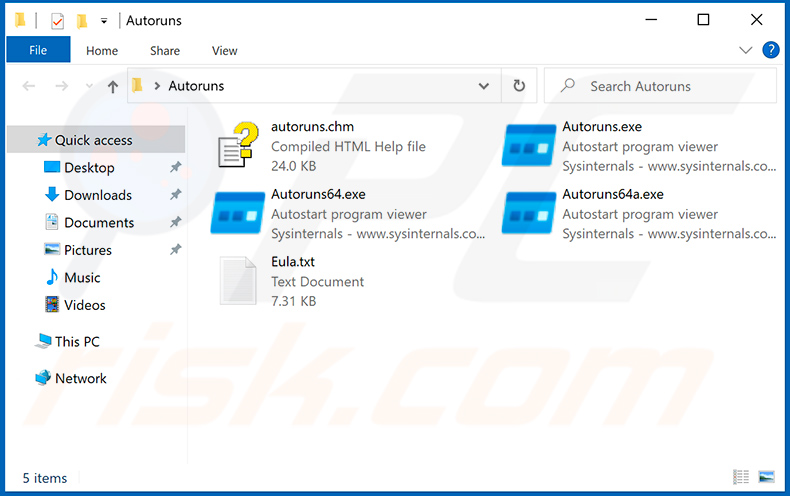Unpin Pictures using its pin icon
790x496 pixels.
pos(175,249)
